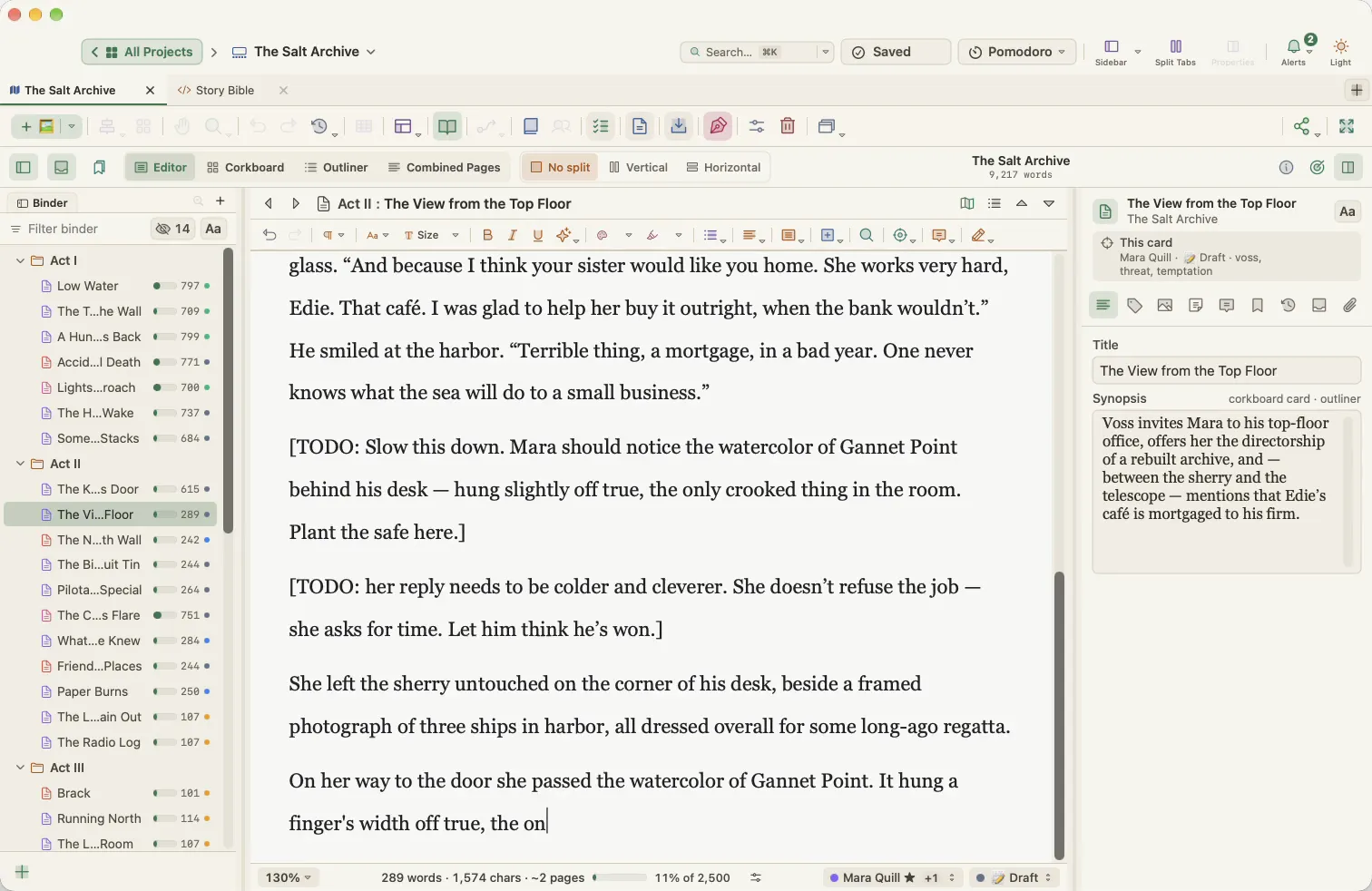Click the word target progress bar
Screen dimensions: 1372x891
pyautogui.click(x=619, y=877)
